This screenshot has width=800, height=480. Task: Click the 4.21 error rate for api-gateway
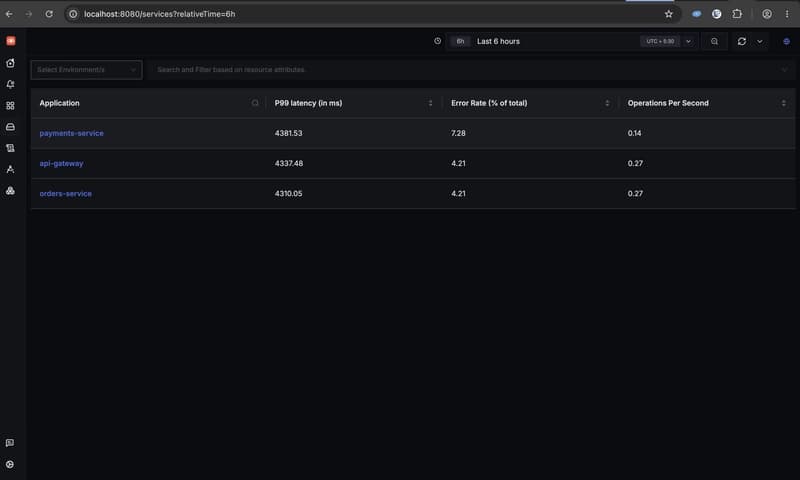point(458,163)
